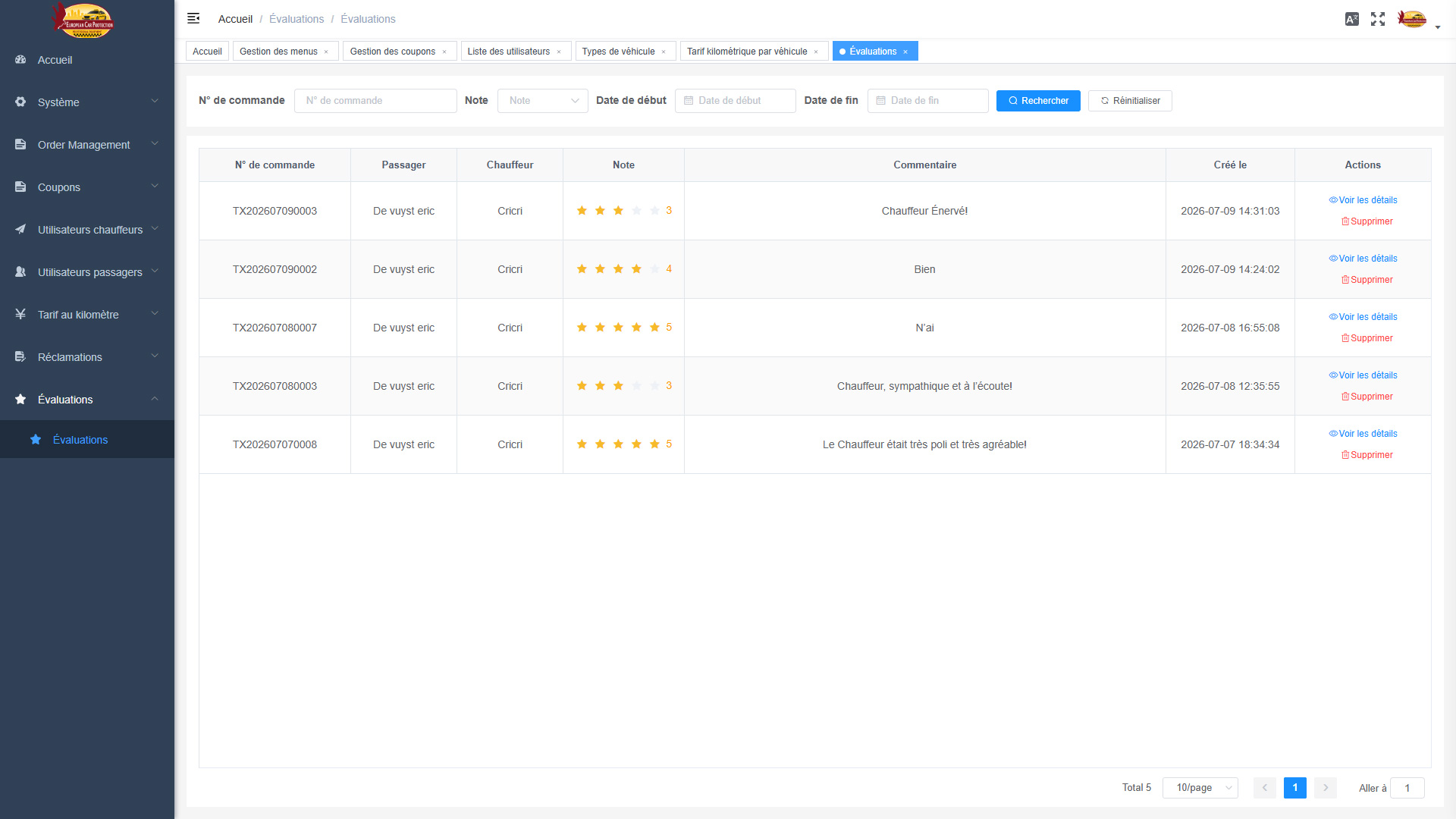1456x819 pixels.
Task: Switch to the Accueil tab
Action: [x=207, y=52]
